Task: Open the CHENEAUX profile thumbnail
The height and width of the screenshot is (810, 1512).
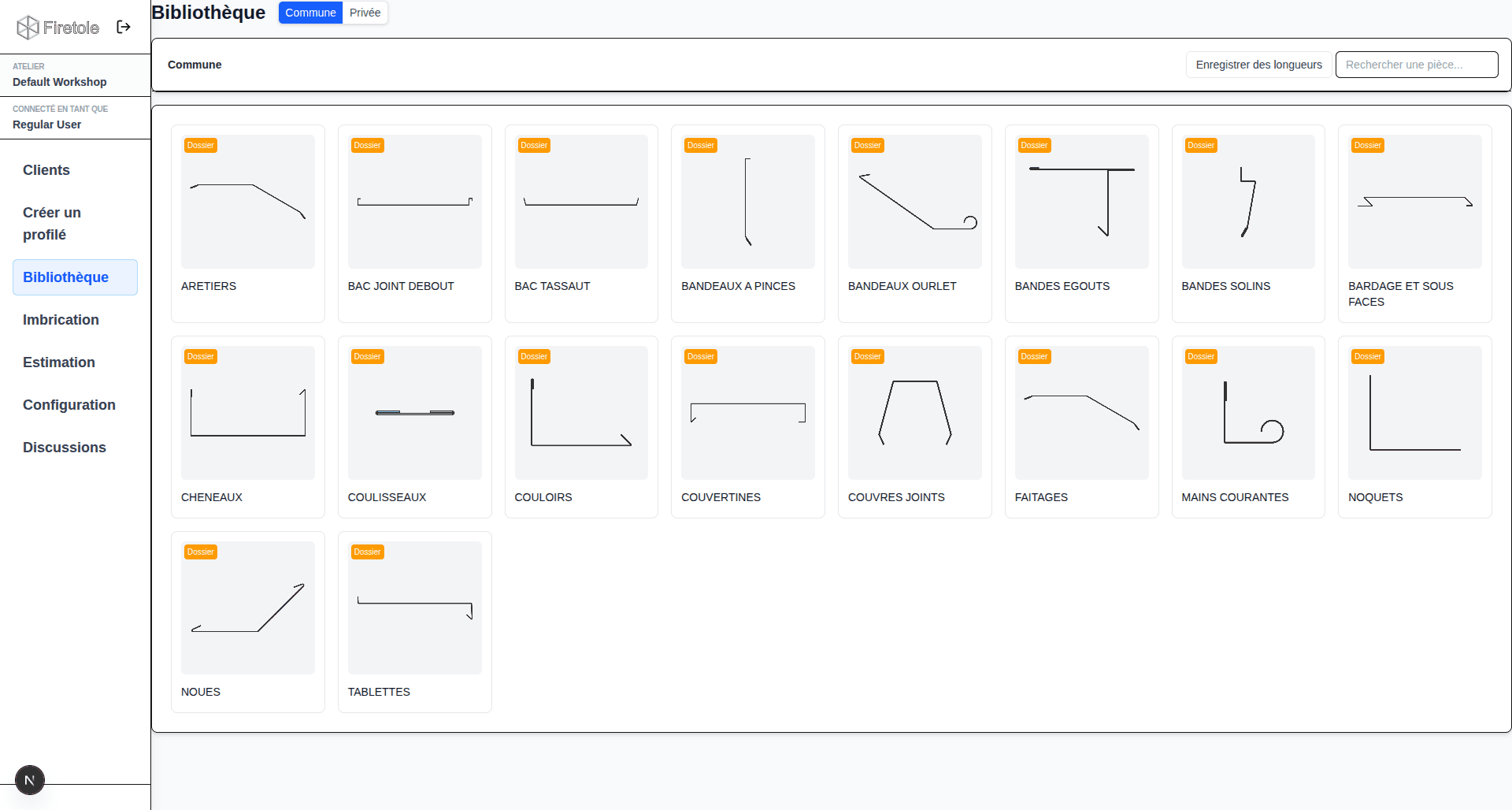Action: point(248,413)
